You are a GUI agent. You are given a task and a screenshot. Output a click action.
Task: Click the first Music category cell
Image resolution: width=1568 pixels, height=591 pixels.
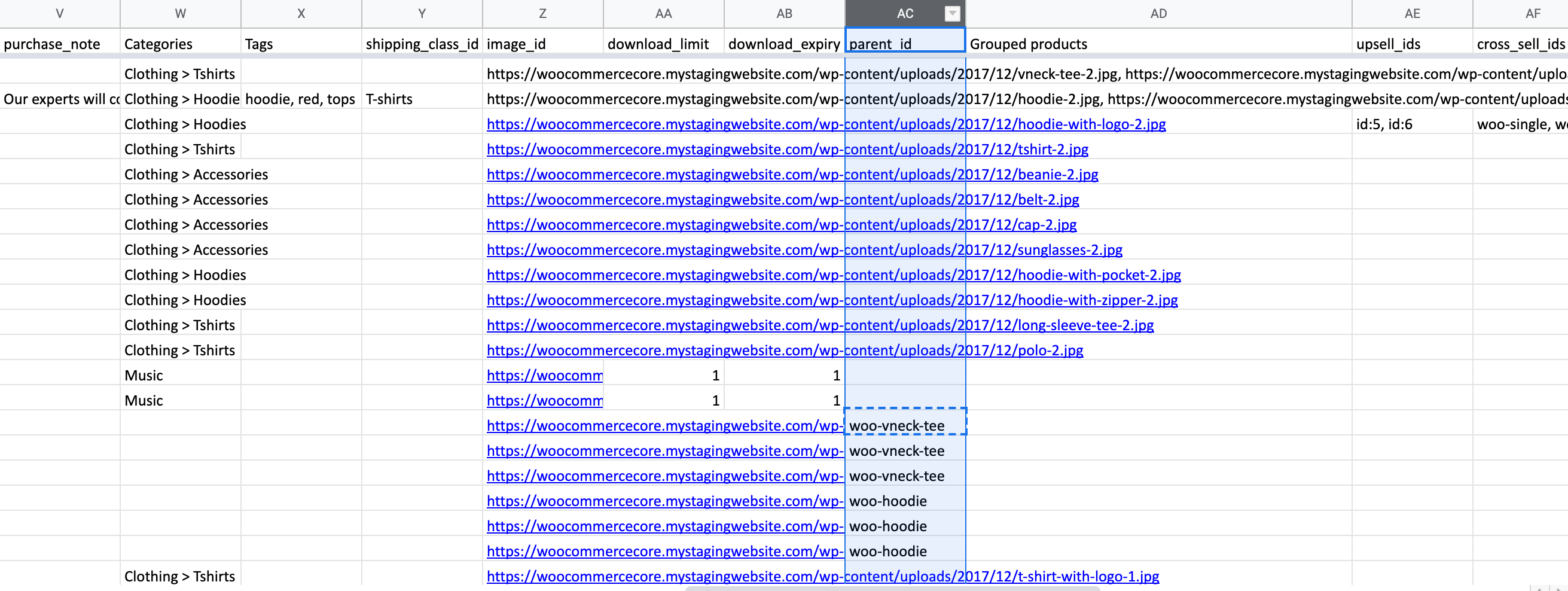coord(180,376)
